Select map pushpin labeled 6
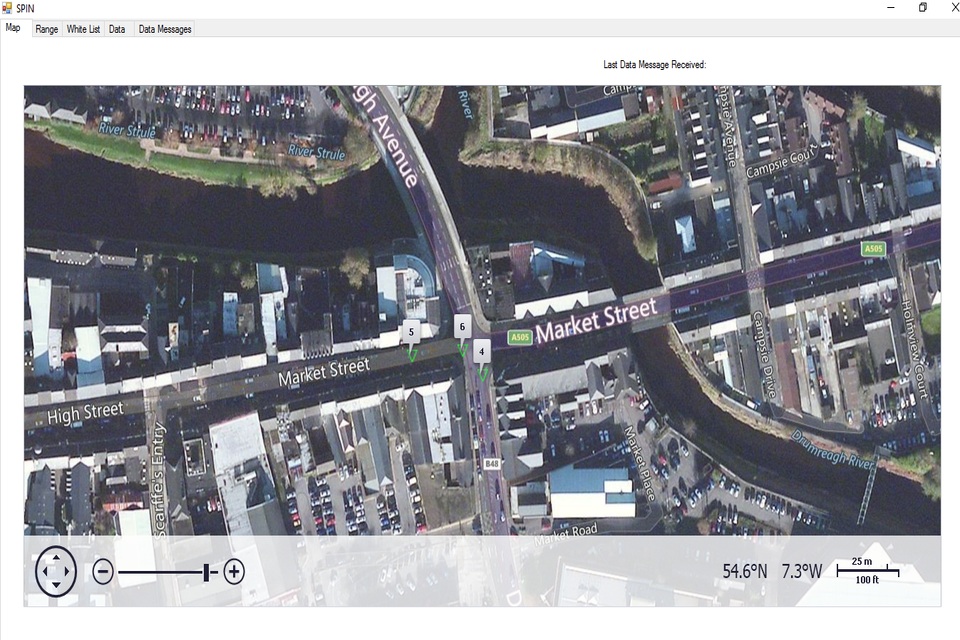Screen dimensions: 960x640 click(x=461, y=326)
